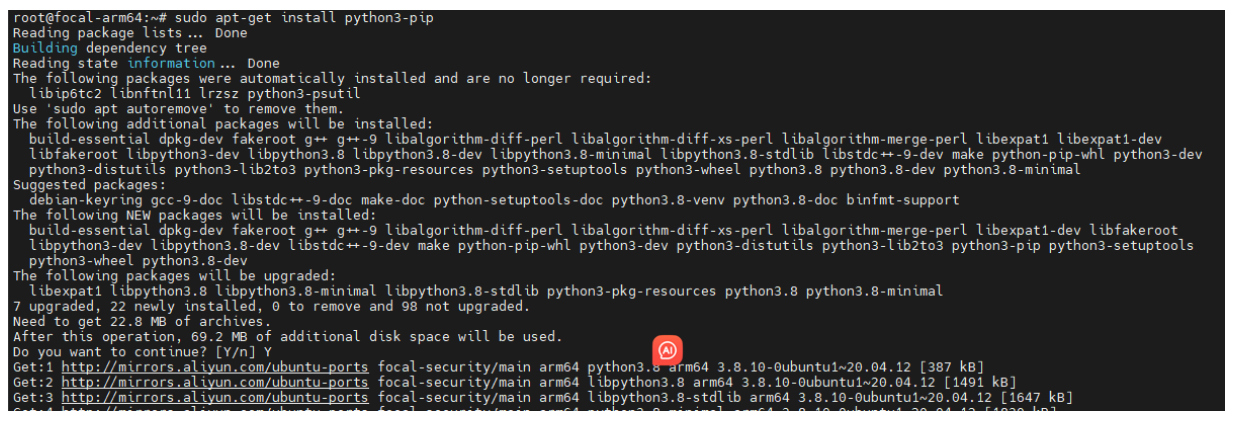The height and width of the screenshot is (437, 1237).
Task: Follow the Get:2 mirrors.aliyun.com link
Action: [x=215, y=382]
